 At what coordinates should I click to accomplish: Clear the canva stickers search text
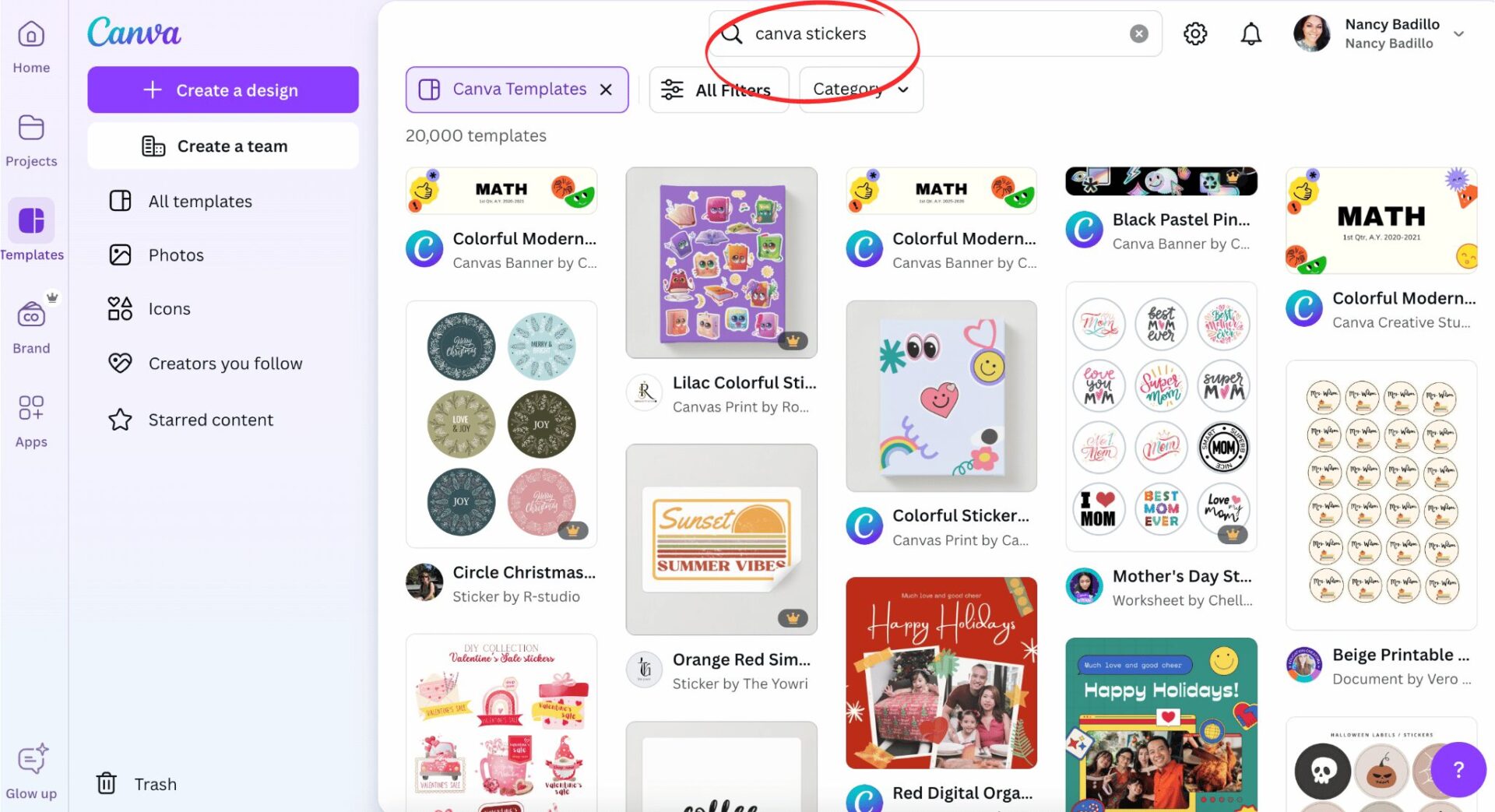pyautogui.click(x=1139, y=33)
